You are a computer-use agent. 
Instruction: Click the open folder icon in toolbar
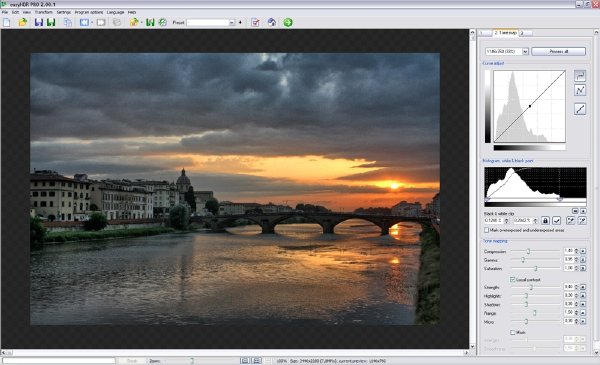(x=23, y=23)
